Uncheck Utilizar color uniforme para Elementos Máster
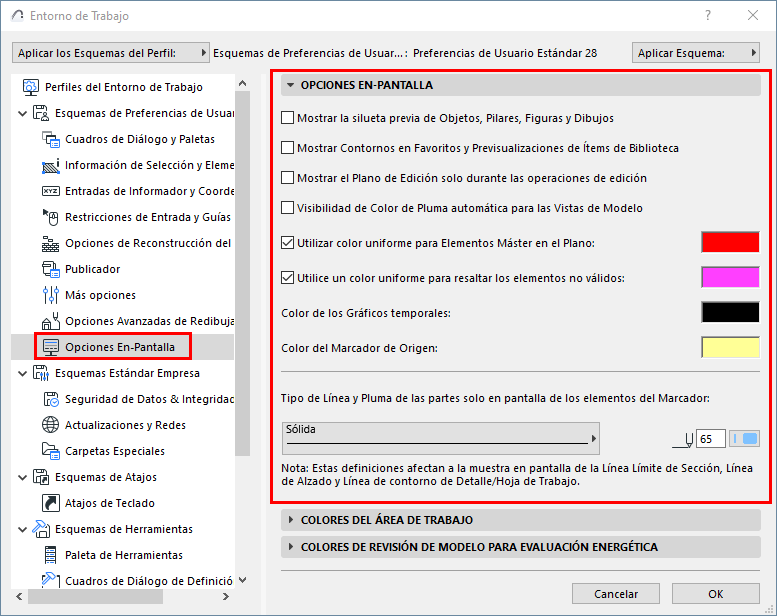 [x=287, y=243]
